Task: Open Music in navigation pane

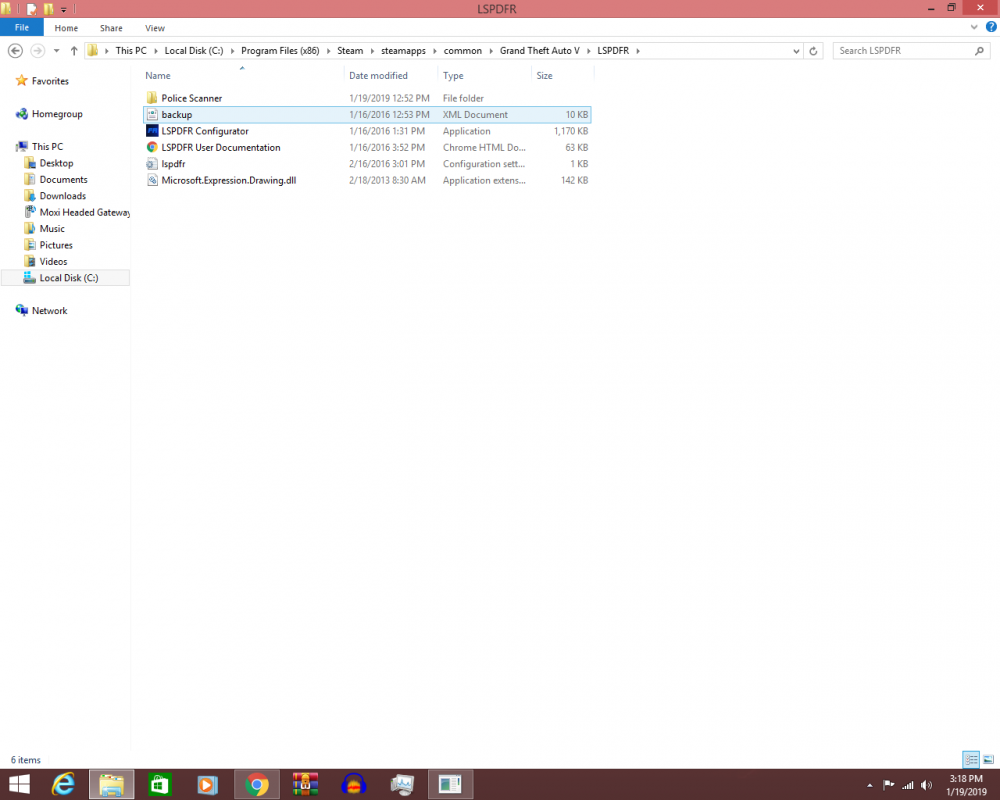Action: click(52, 229)
